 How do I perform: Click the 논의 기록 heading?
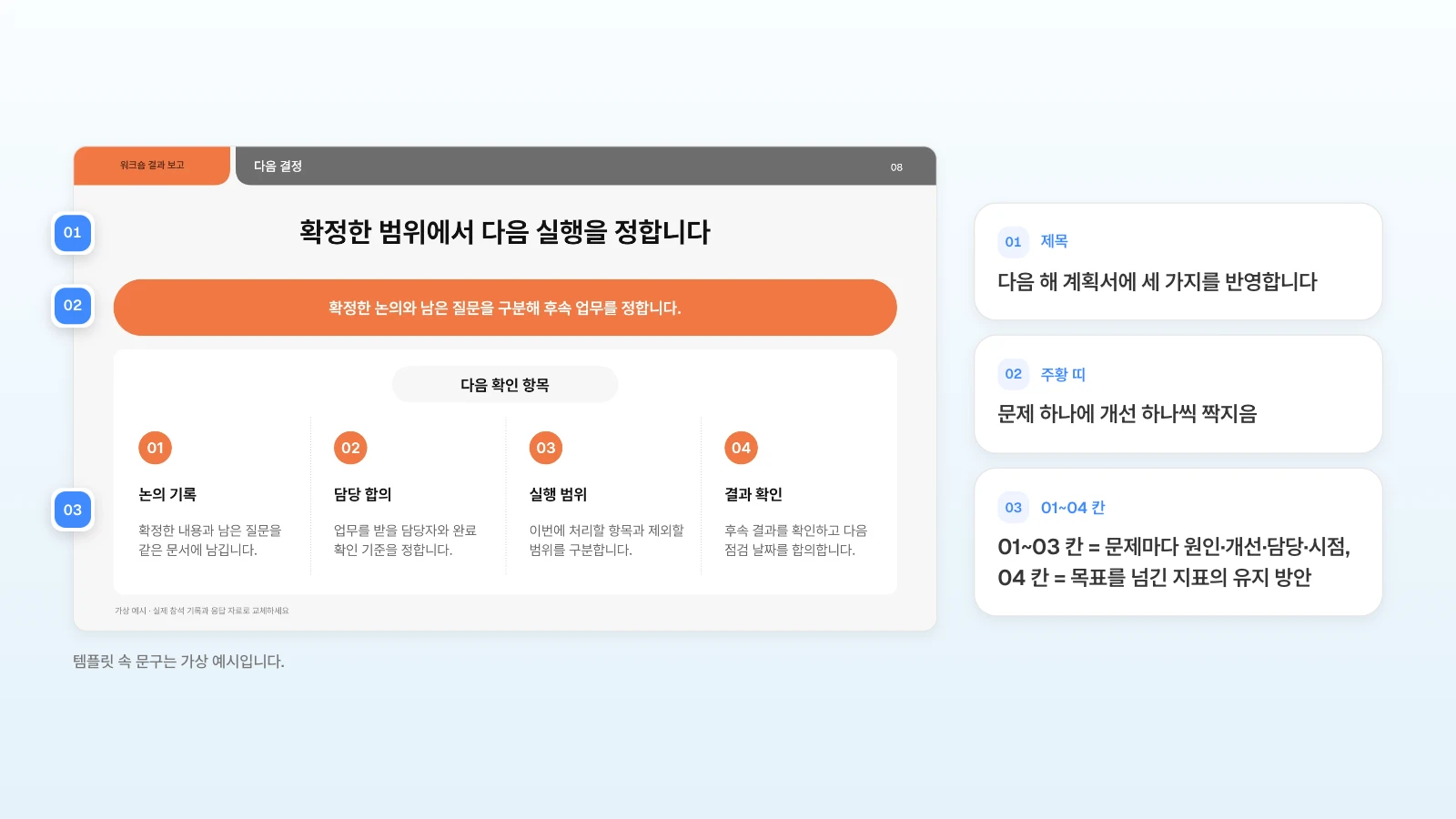coord(167,494)
